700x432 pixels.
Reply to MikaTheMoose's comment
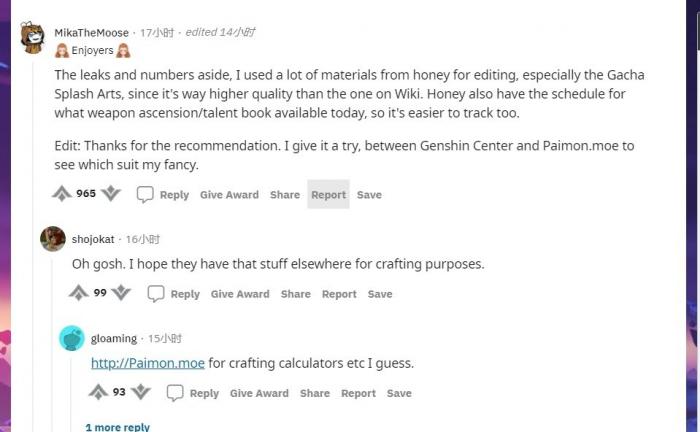point(163,195)
